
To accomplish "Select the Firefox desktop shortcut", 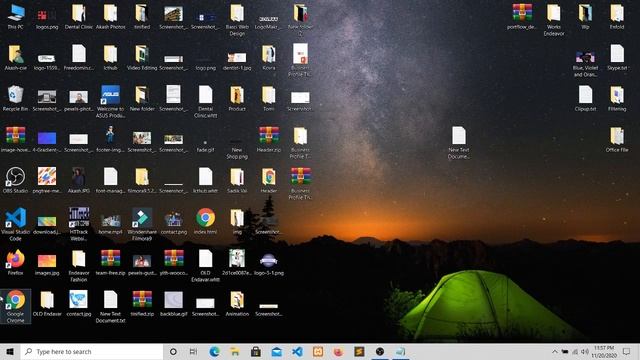I will (16, 262).
